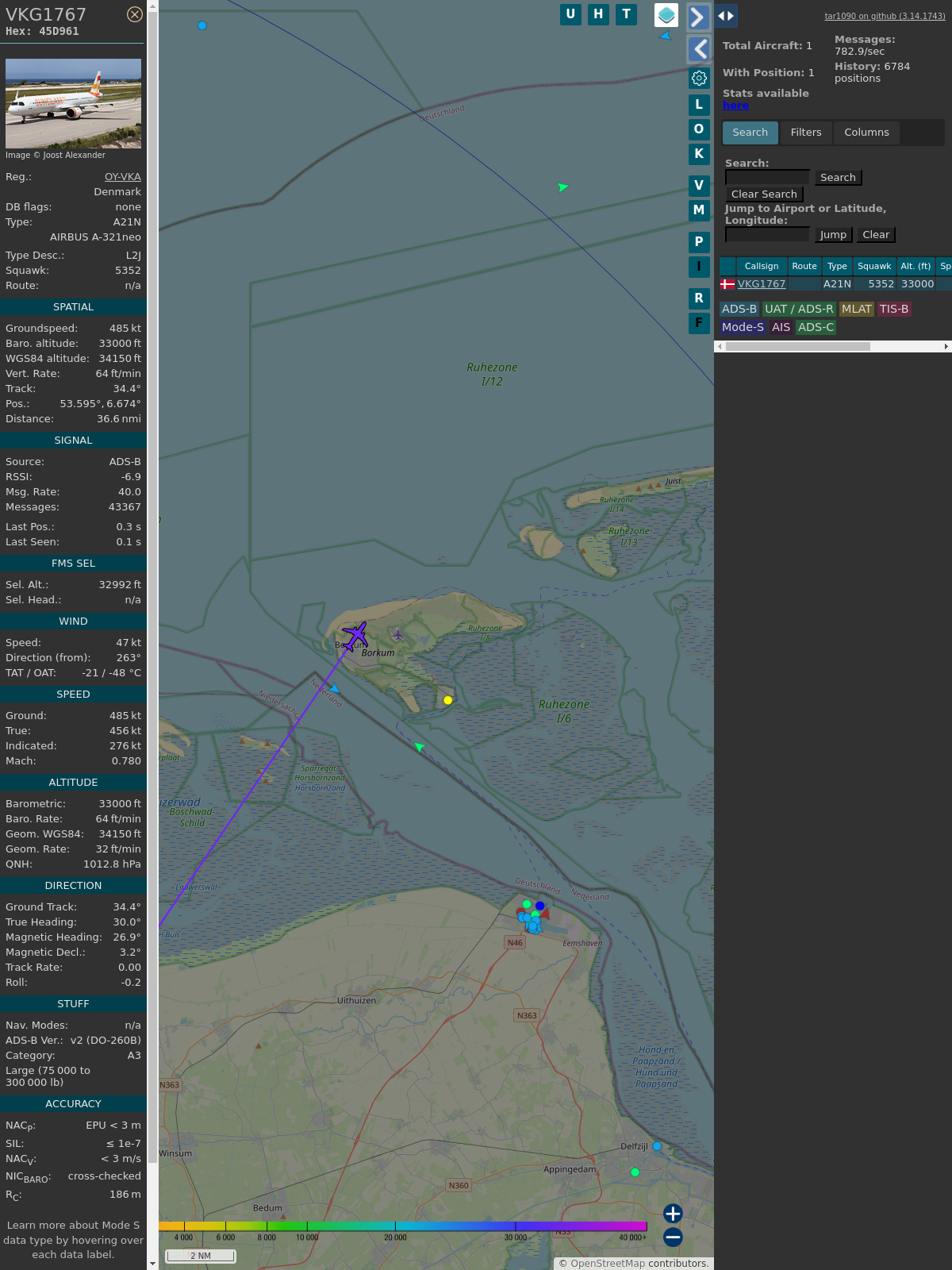This screenshot has width=952, height=1270.
Task: Toggle the V map option button
Action: pos(699,186)
